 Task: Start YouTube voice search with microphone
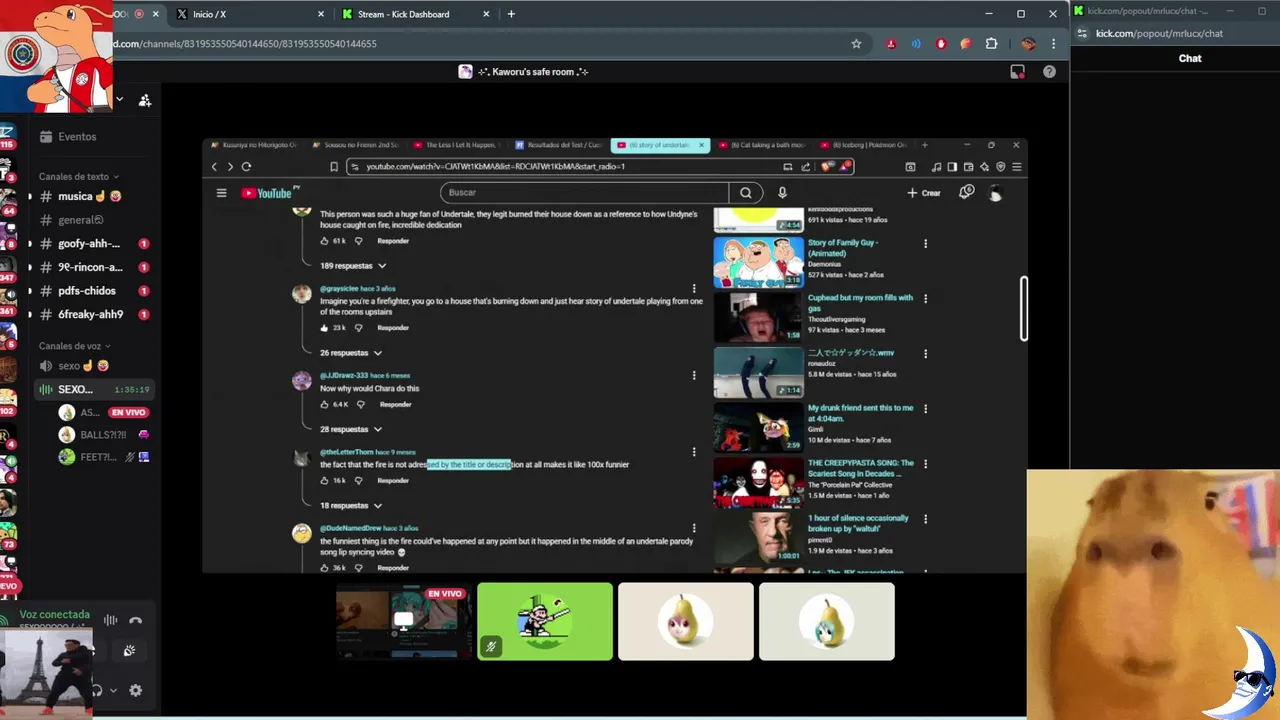tap(782, 193)
